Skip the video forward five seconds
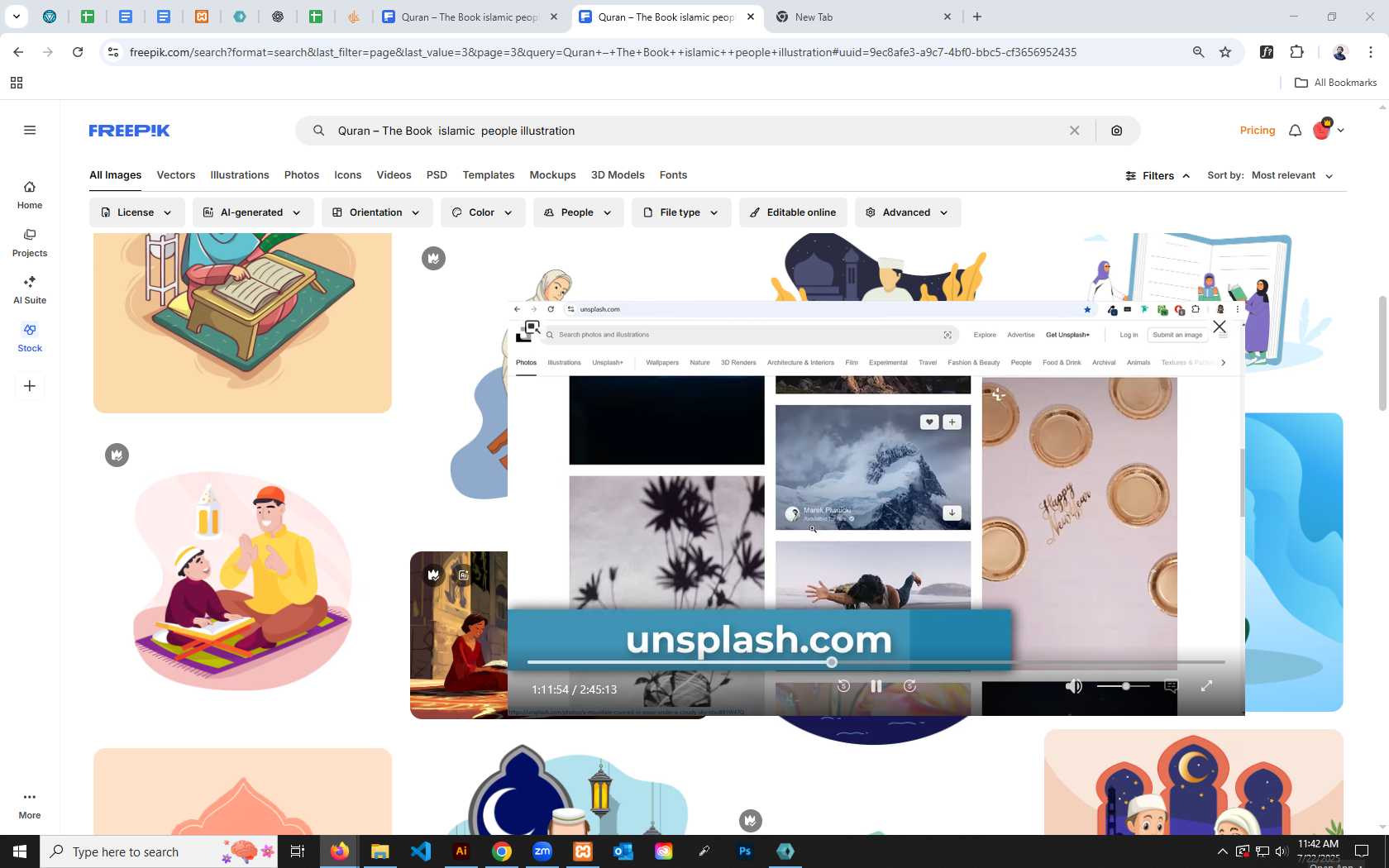1389x868 pixels. (x=909, y=686)
